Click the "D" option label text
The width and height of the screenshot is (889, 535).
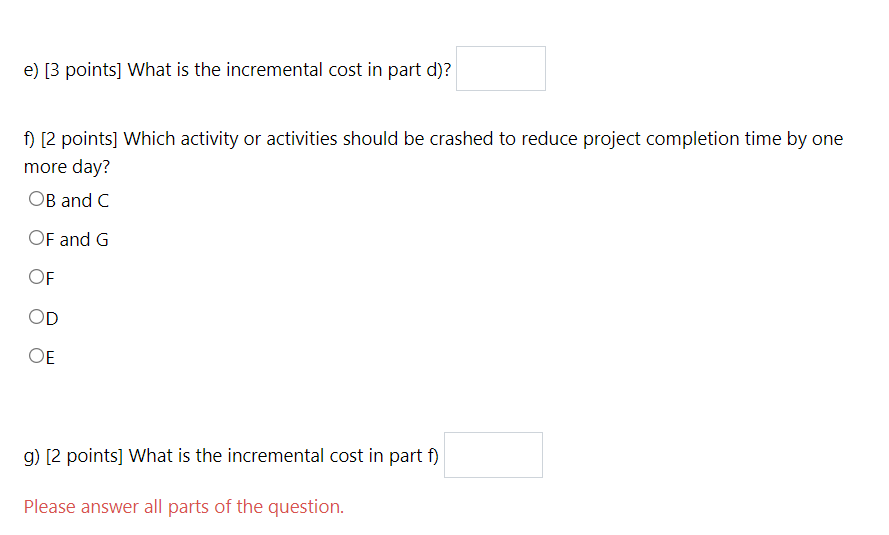point(52,319)
